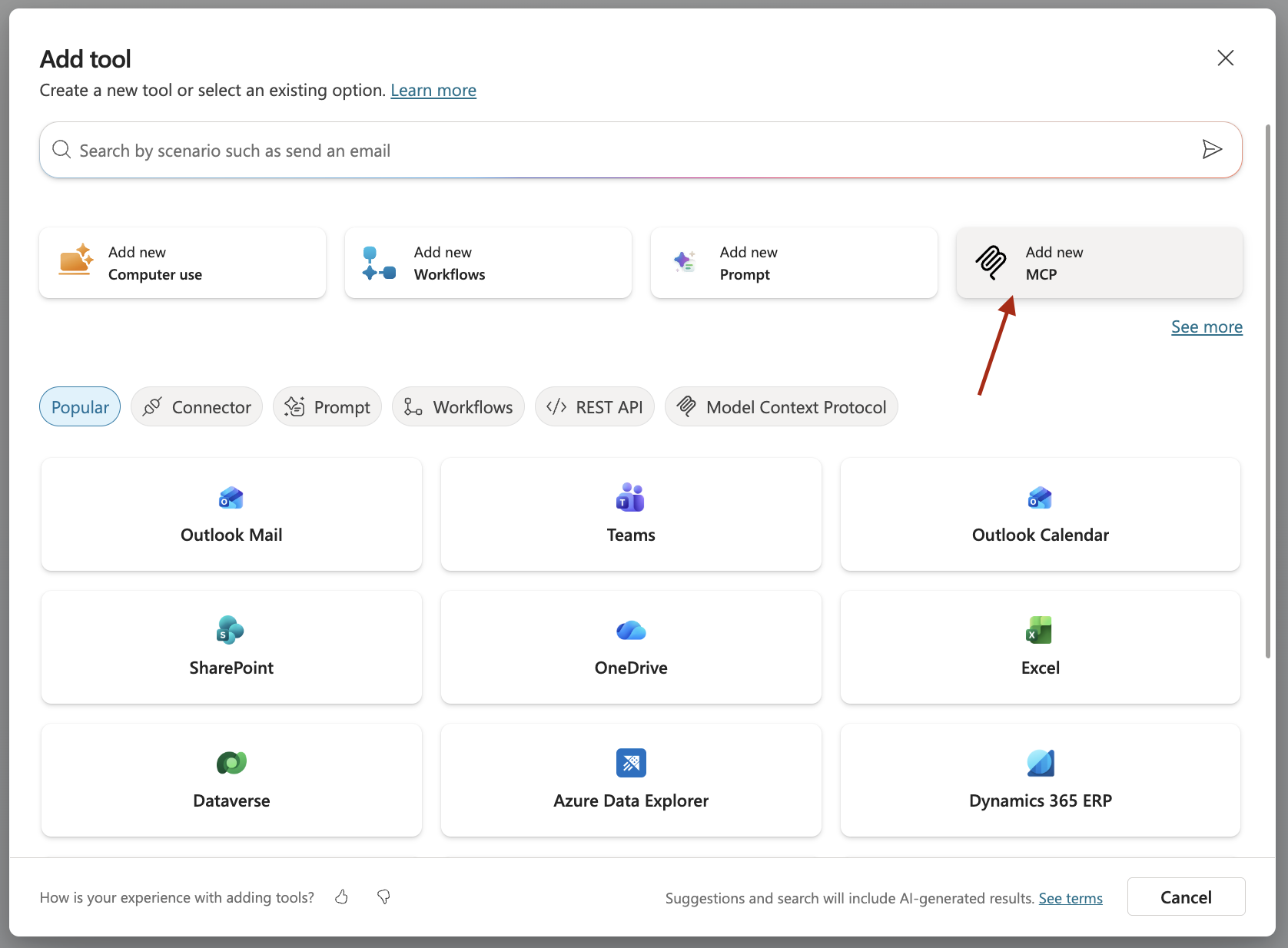Click the Dynamics 365 ERP icon
Image resolution: width=1288 pixels, height=948 pixels.
point(1041,763)
